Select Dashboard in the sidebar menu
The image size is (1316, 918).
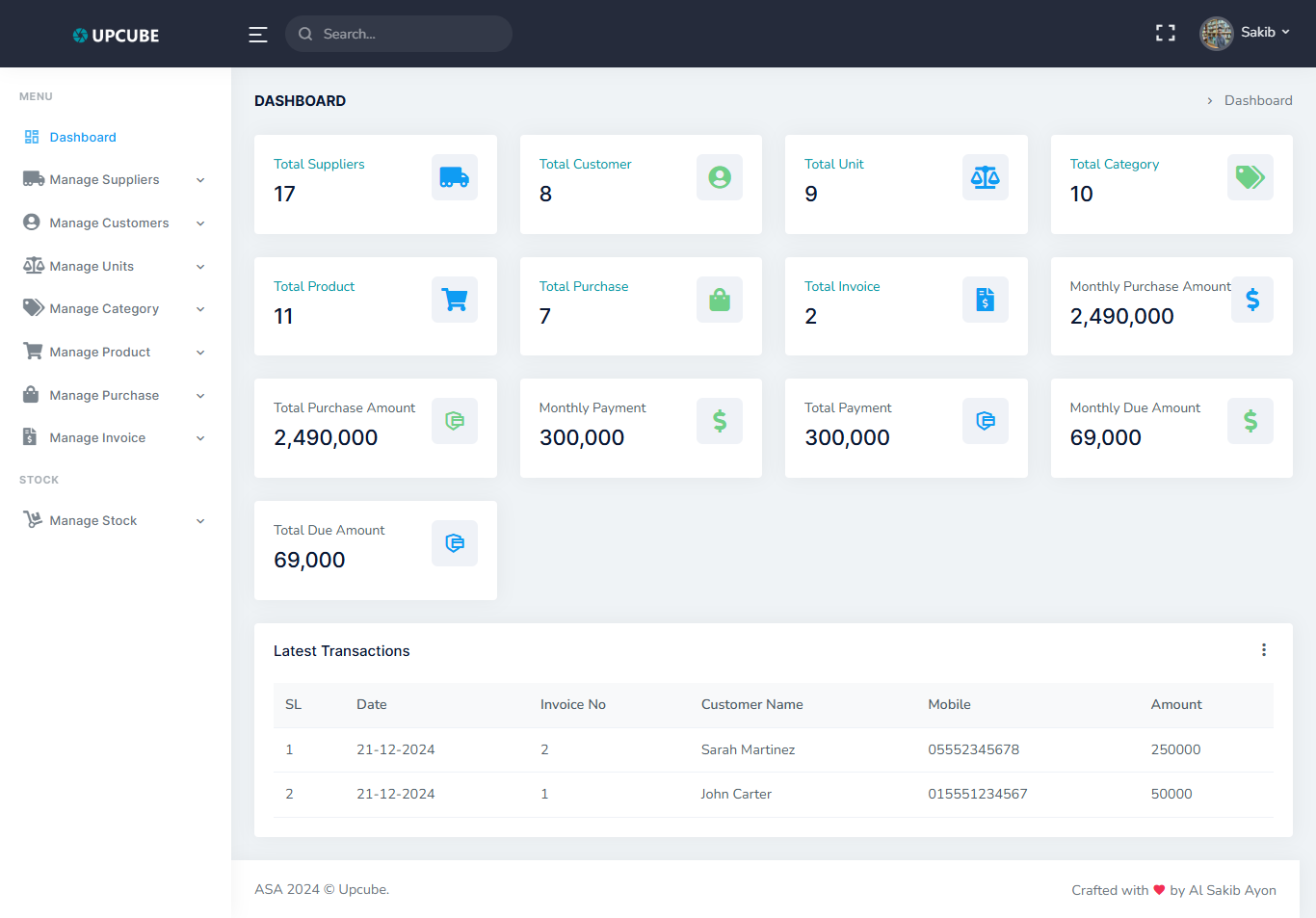click(x=83, y=138)
